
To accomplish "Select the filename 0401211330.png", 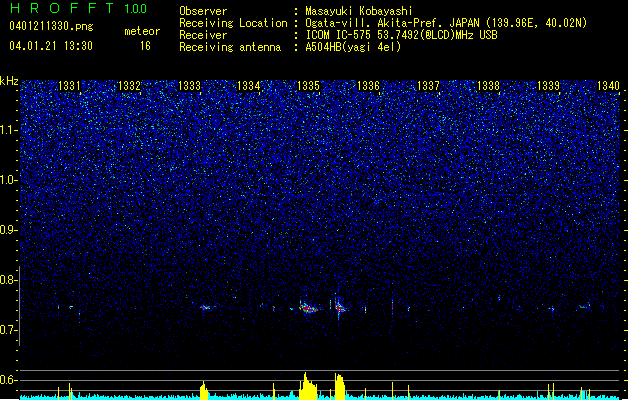I will click(x=51, y=27).
